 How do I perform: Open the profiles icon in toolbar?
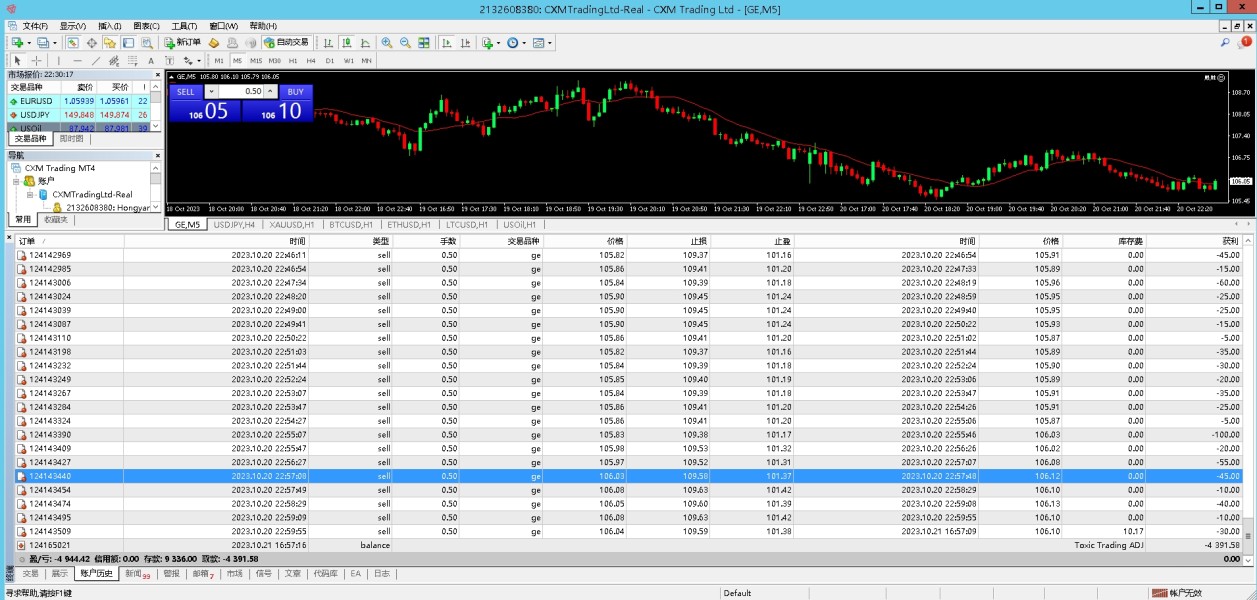[44, 43]
